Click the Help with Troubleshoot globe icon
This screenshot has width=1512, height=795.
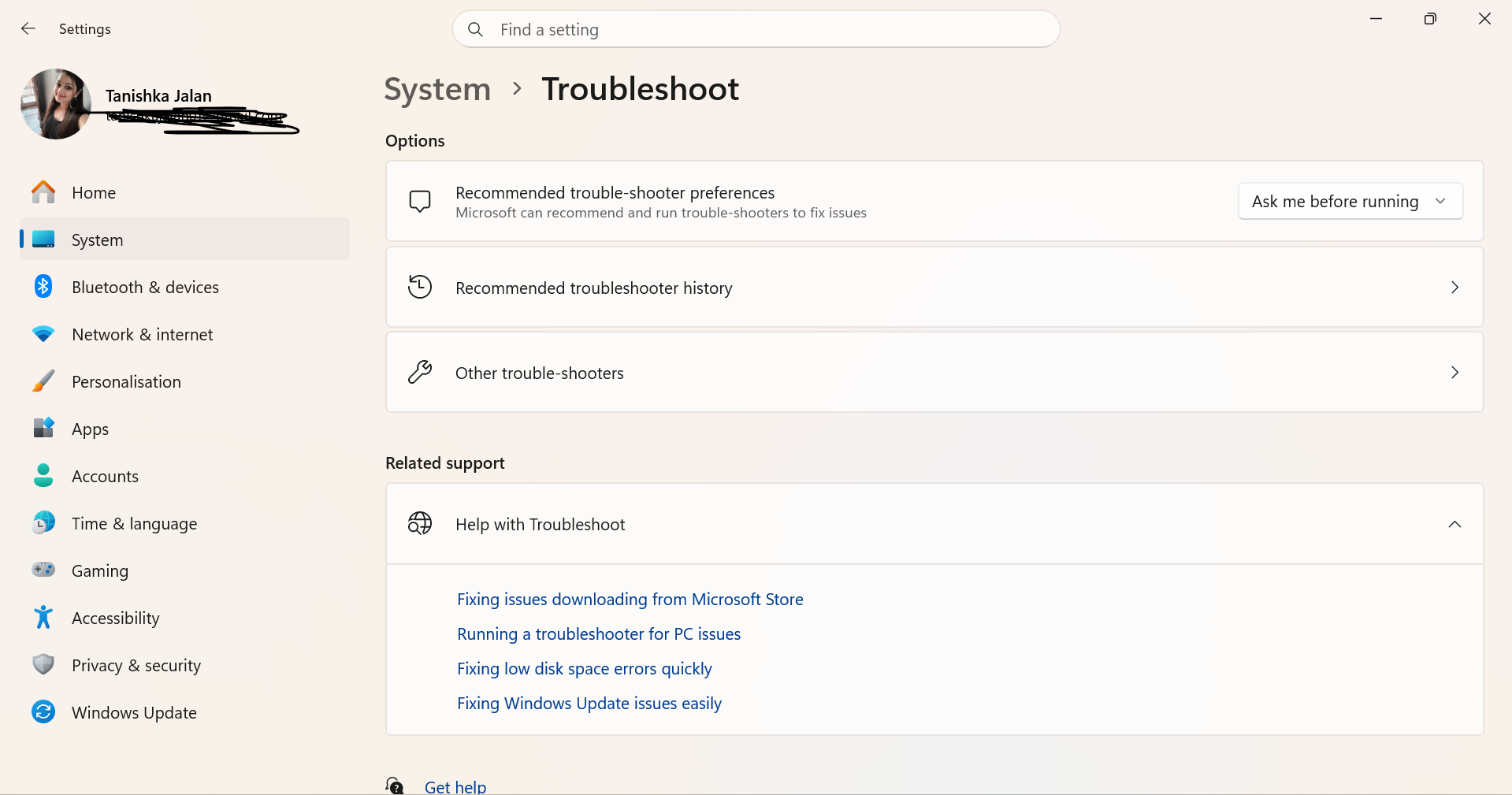[x=420, y=523]
